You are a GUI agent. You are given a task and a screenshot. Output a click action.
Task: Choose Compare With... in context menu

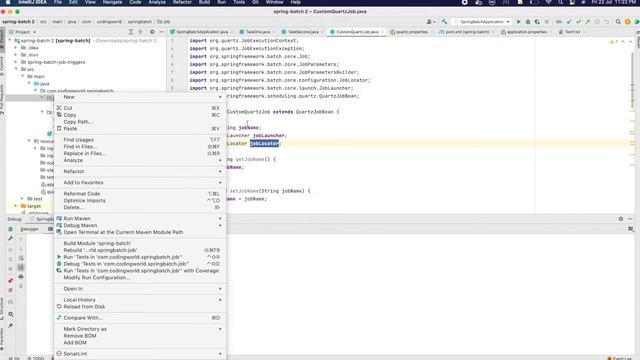(140, 318)
